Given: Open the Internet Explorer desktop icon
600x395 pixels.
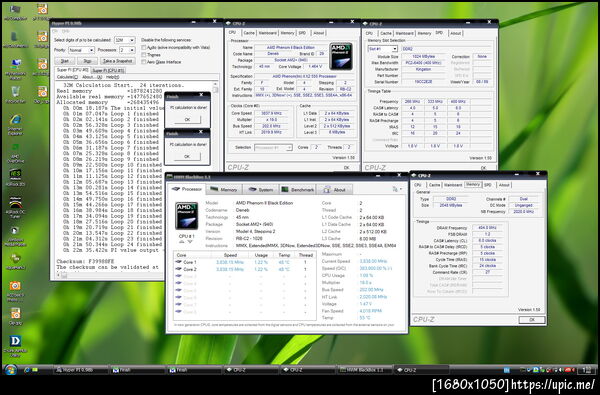Looking at the screenshot, I should click(x=15, y=124).
